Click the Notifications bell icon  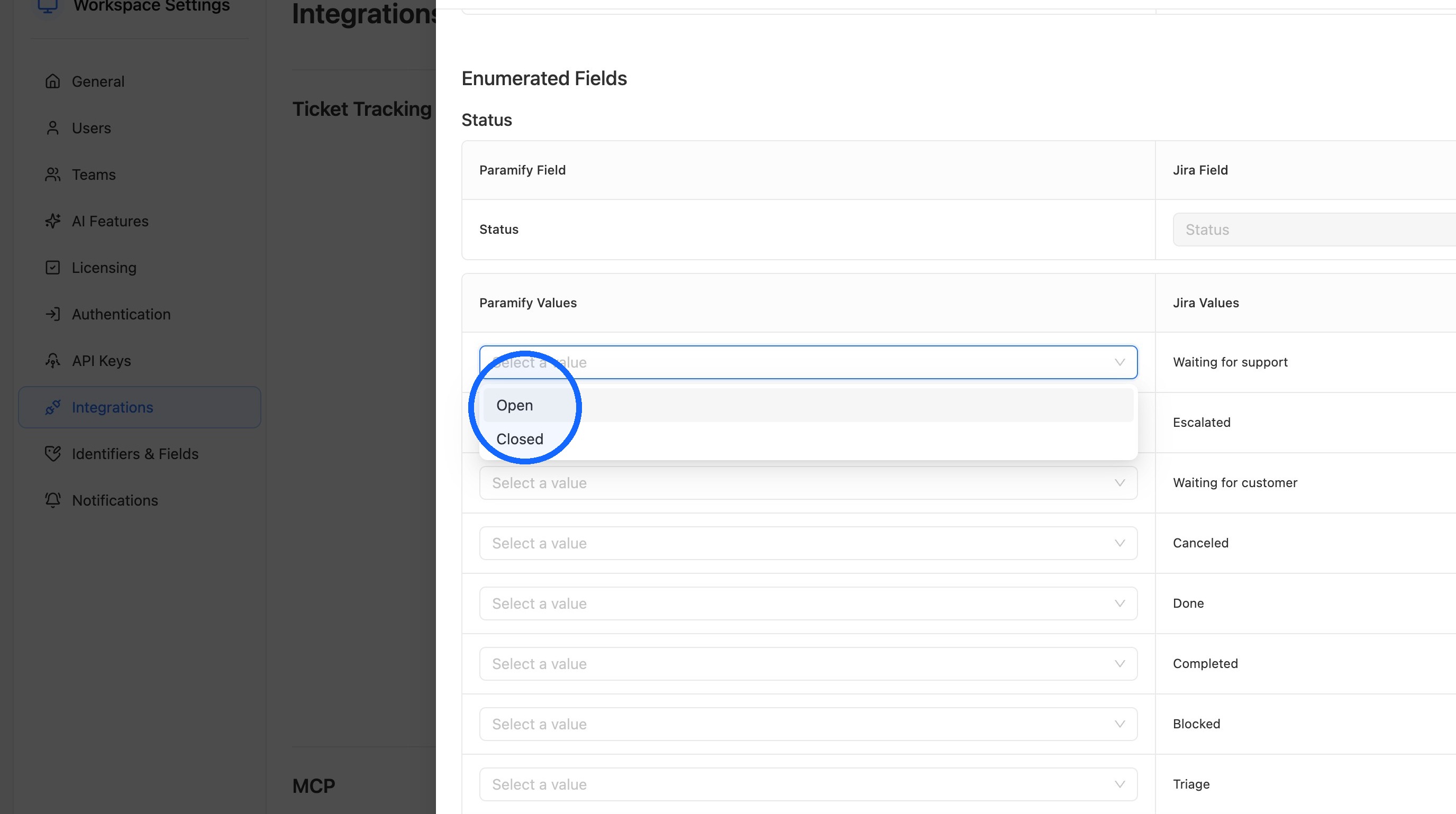pyautogui.click(x=52, y=500)
